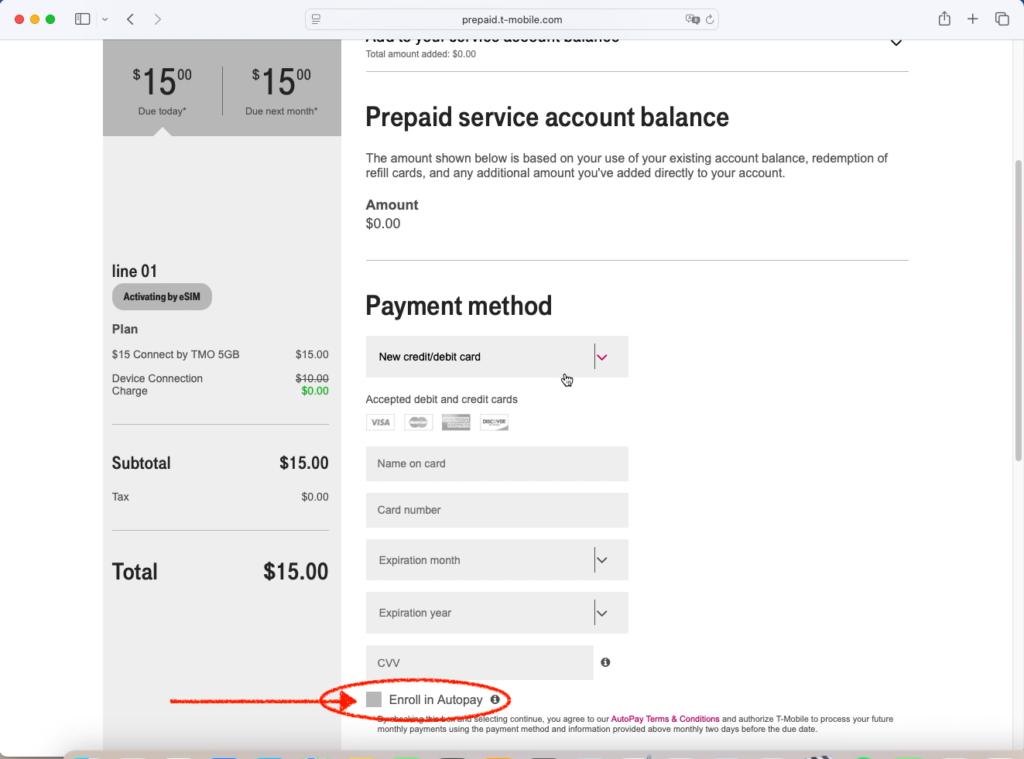Image resolution: width=1024 pixels, height=759 pixels.
Task: Reload the page with refresh icon
Action: pyautogui.click(x=710, y=19)
